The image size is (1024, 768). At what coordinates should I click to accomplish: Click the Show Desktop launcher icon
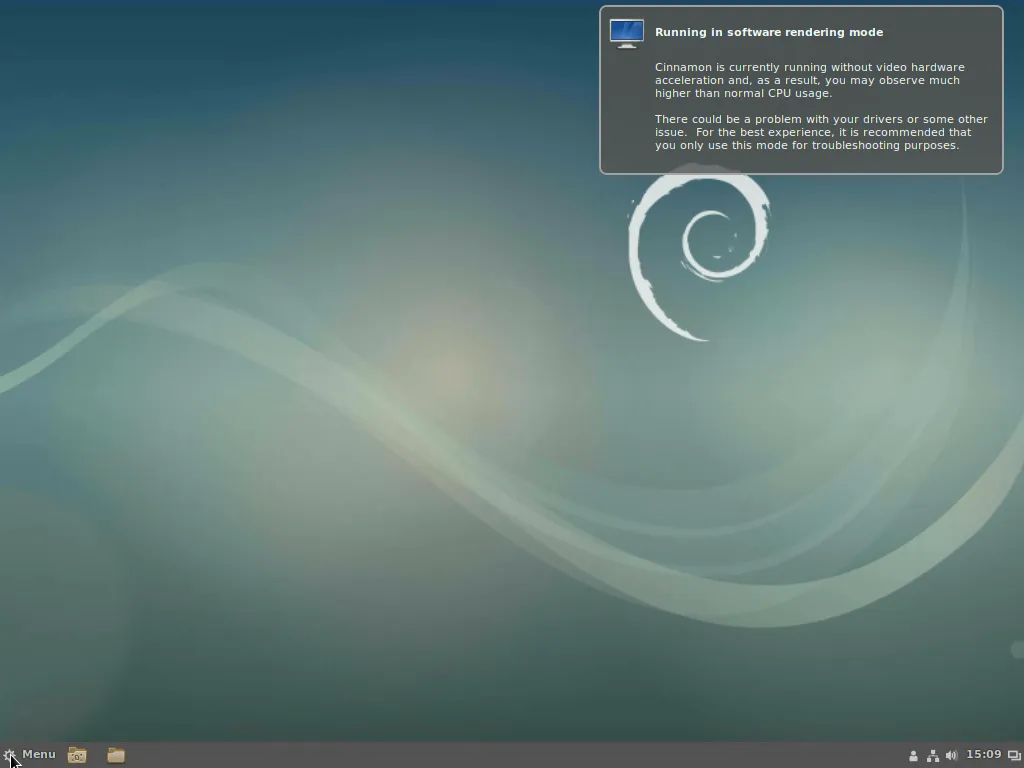point(77,756)
